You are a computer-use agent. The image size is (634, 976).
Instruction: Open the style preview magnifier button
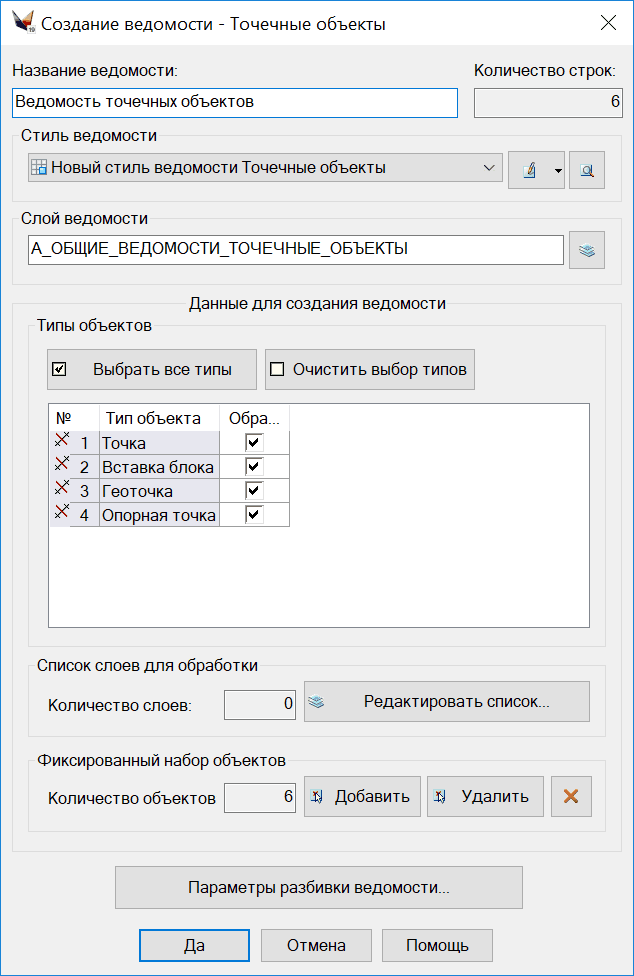pos(587,171)
